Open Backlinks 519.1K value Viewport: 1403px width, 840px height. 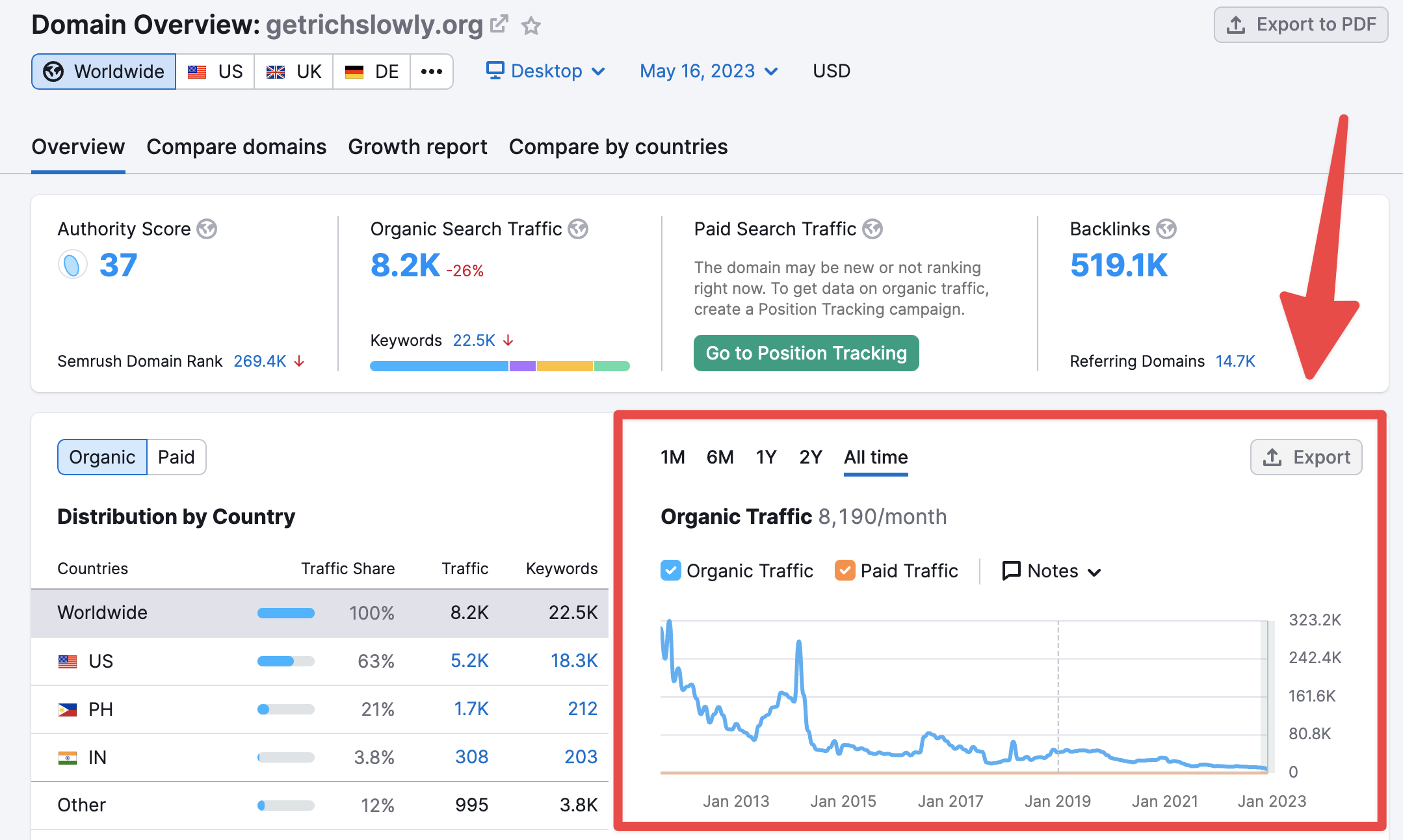pyautogui.click(x=1119, y=265)
